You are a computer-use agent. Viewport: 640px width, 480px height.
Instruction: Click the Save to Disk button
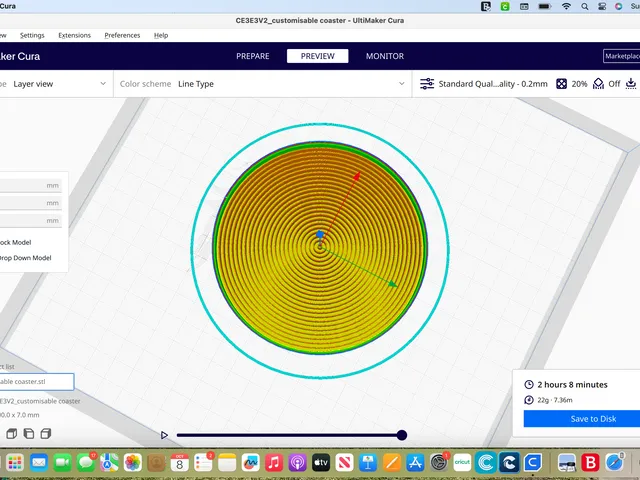[x=582, y=419]
